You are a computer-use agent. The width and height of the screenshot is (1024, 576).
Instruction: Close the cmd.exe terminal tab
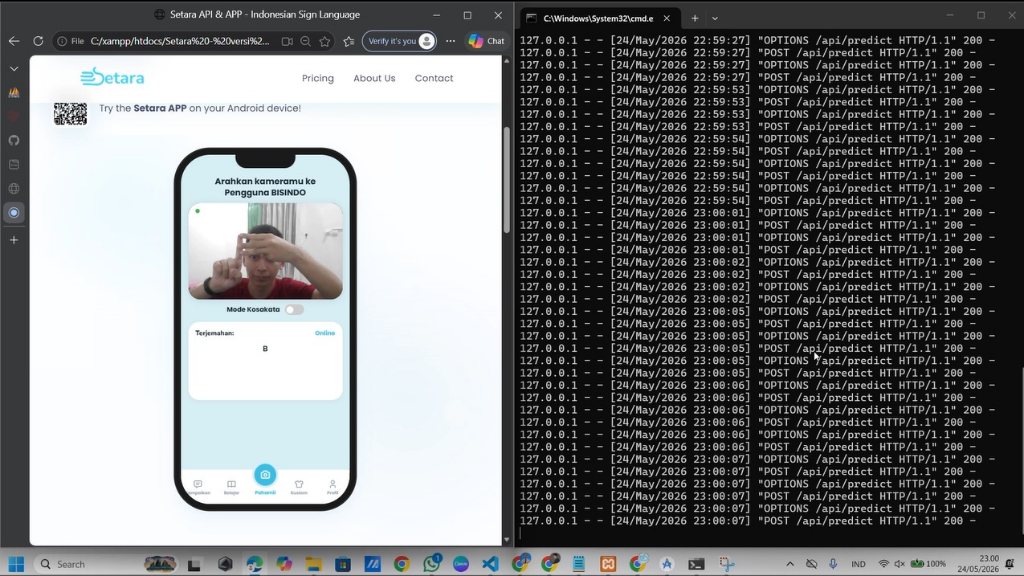pyautogui.click(x=666, y=18)
